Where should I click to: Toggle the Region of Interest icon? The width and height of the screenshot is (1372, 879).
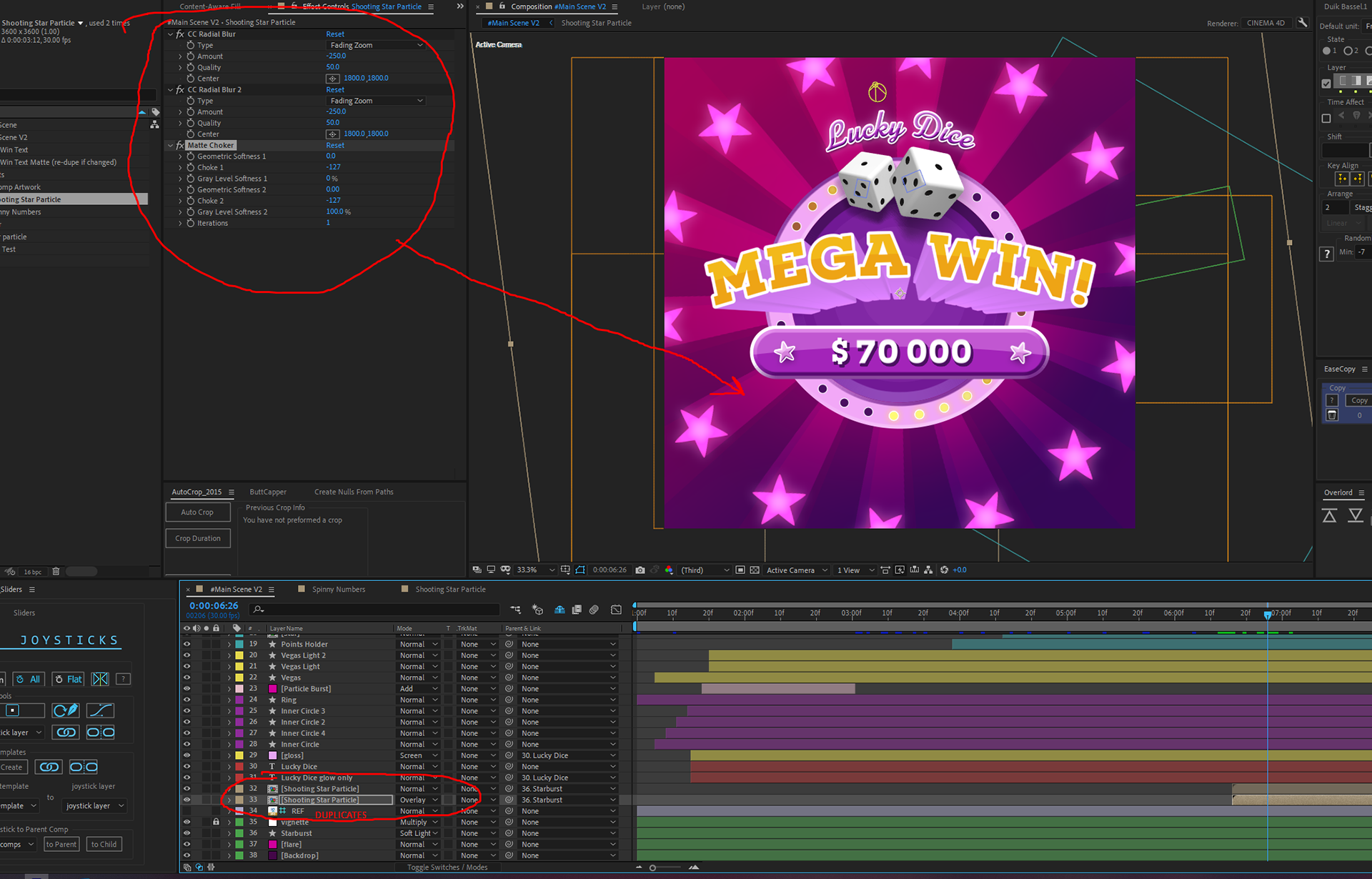740,570
